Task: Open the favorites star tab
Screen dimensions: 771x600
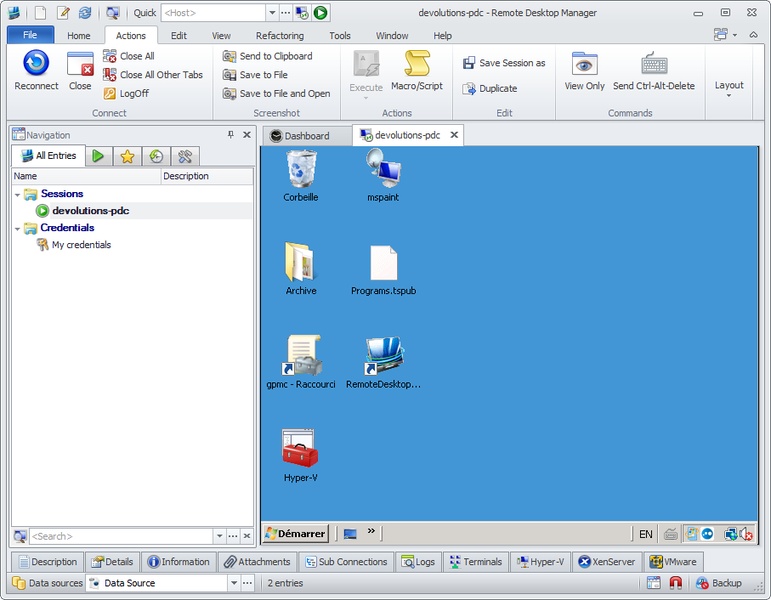Action: click(x=126, y=156)
